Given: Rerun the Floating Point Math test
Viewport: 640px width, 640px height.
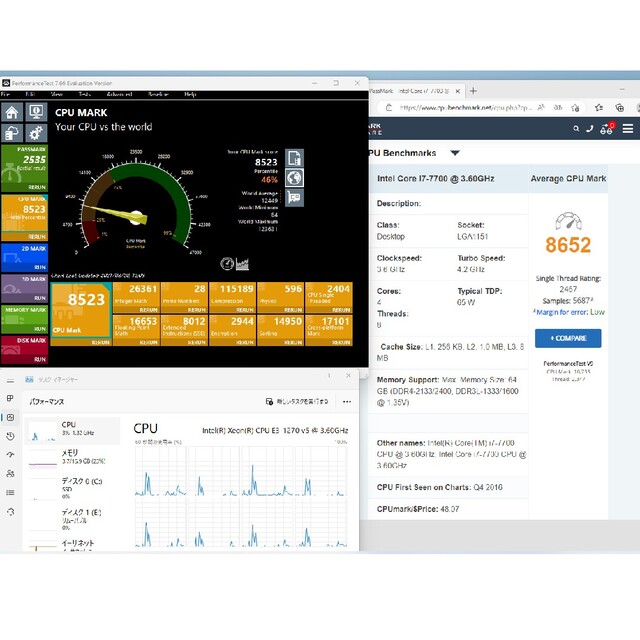Looking at the screenshot, I should pos(149,342).
